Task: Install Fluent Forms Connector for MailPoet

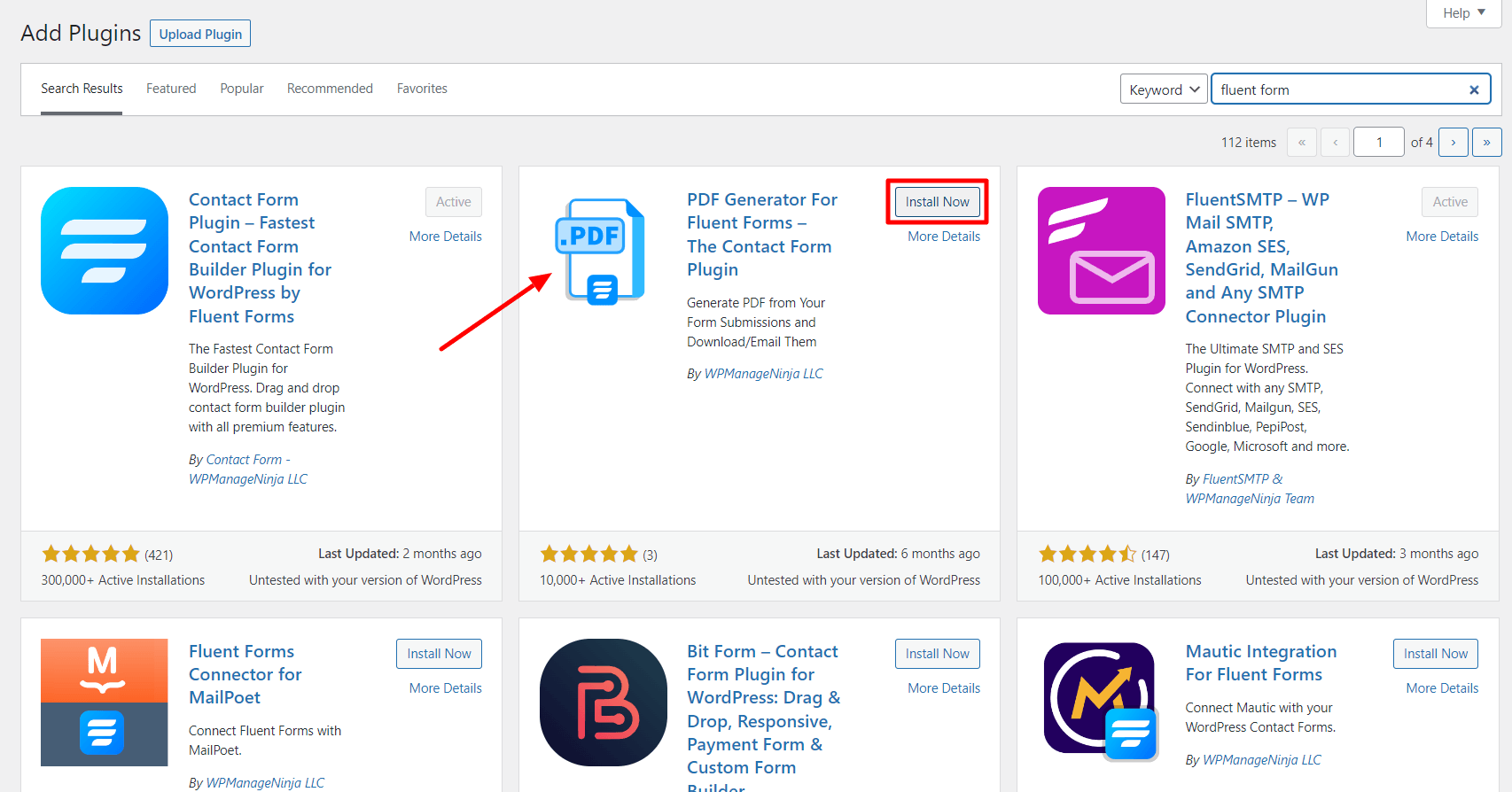Action: tap(439, 654)
